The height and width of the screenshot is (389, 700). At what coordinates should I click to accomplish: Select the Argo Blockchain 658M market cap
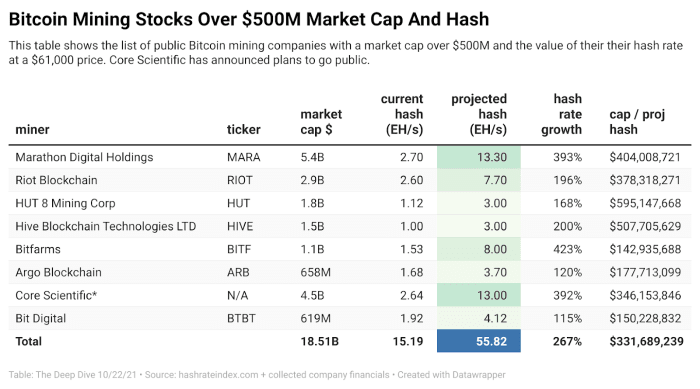[x=316, y=272]
